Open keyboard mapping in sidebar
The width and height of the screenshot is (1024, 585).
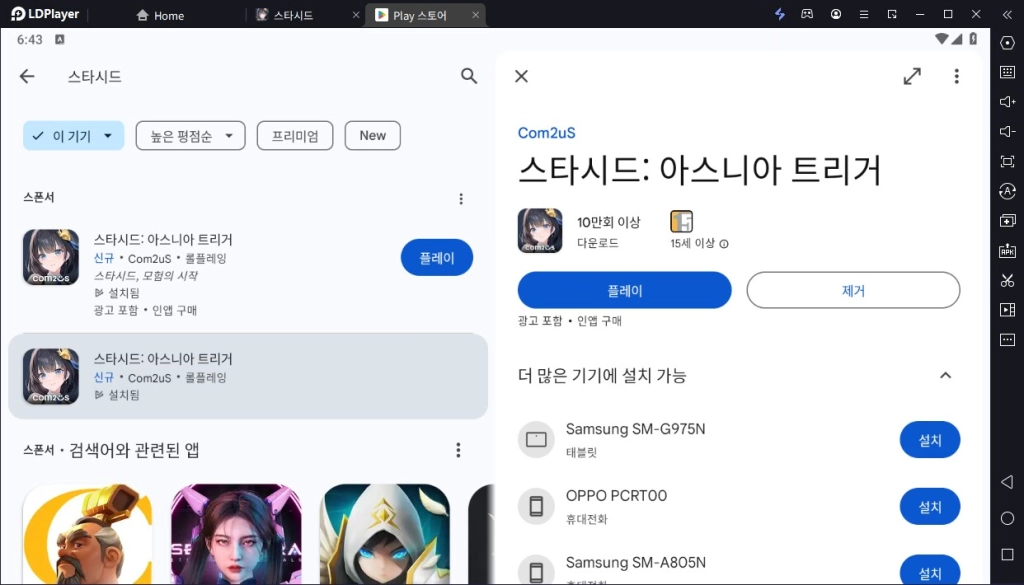coord(1007,72)
